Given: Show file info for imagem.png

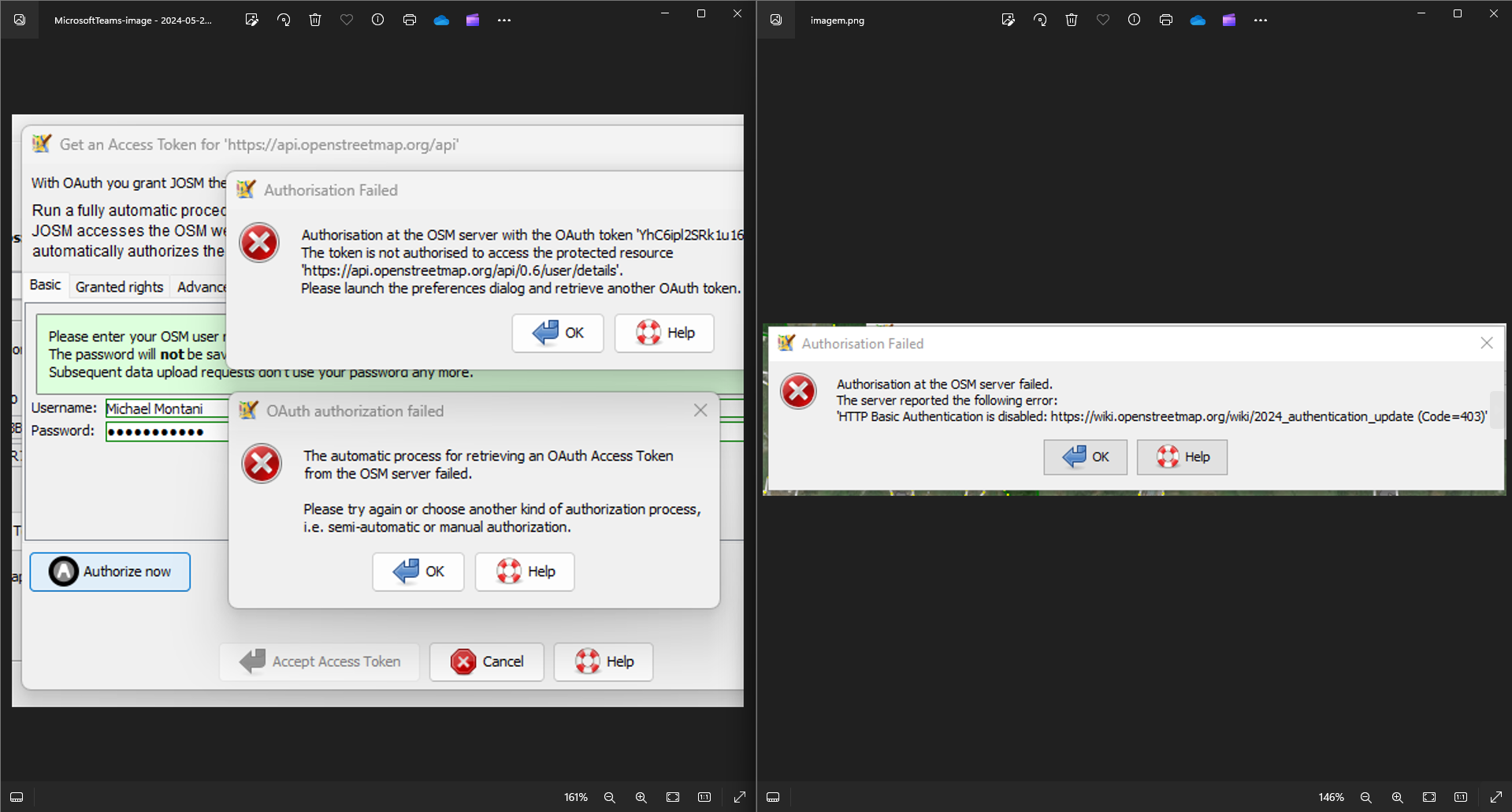Looking at the screenshot, I should pos(1134,20).
